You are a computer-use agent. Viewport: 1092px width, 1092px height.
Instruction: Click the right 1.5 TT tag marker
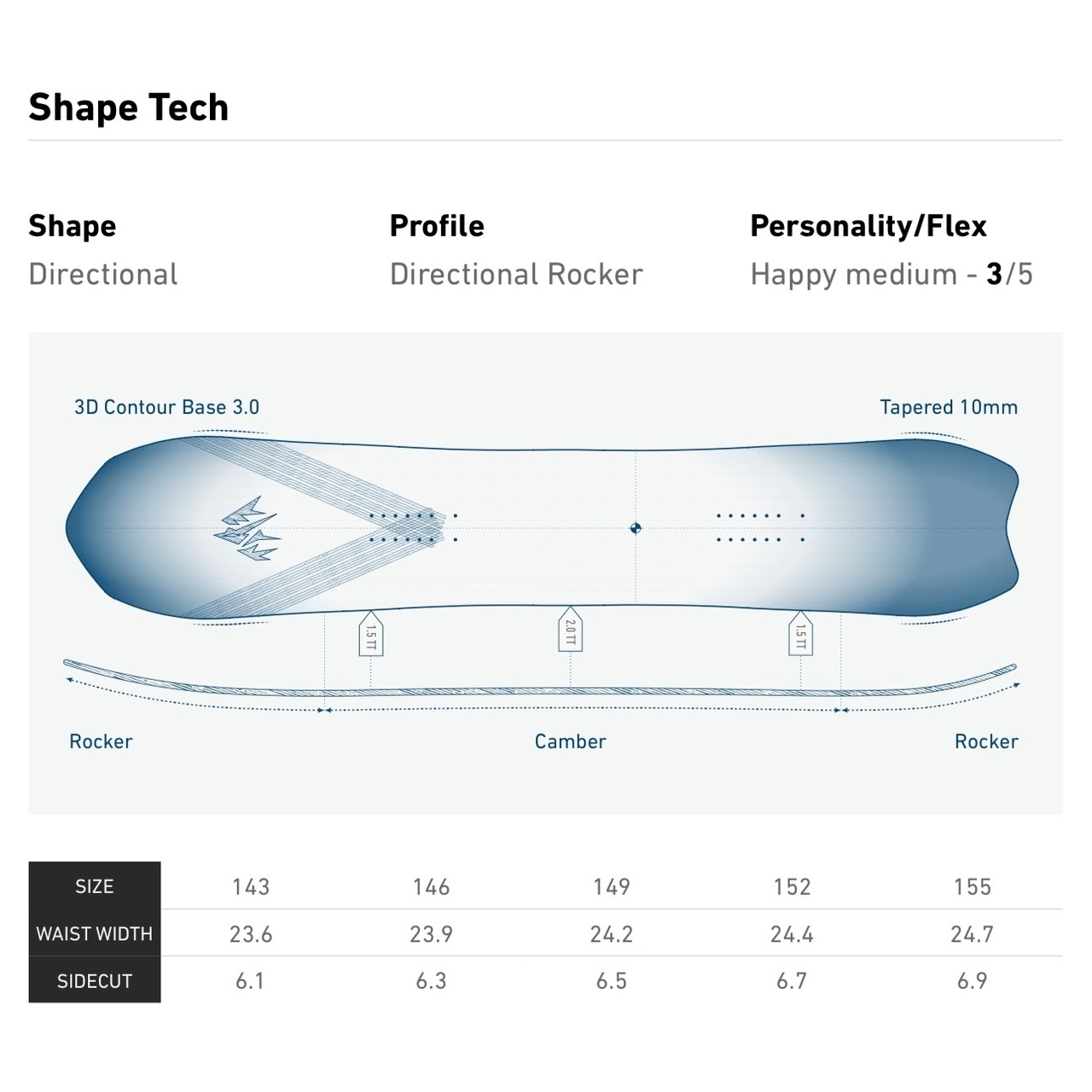(x=800, y=635)
